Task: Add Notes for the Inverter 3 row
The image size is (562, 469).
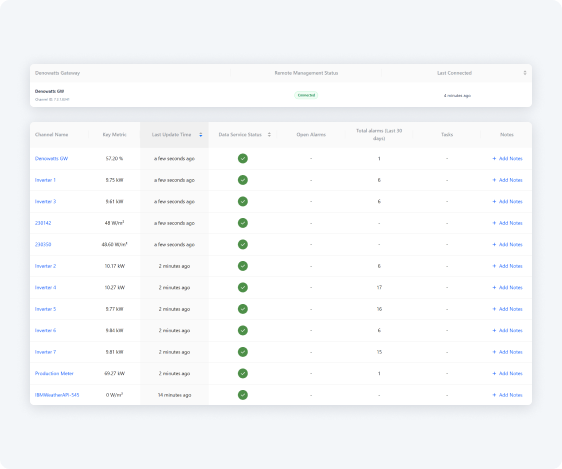Action: point(507,201)
